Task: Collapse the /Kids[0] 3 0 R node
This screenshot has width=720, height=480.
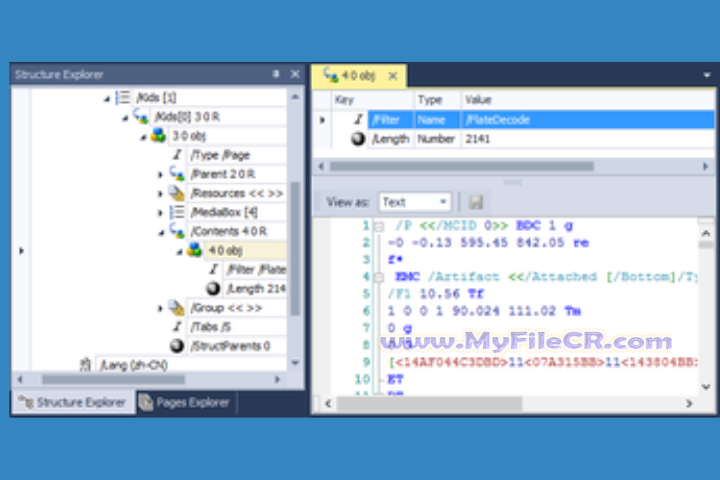Action: tap(125, 118)
